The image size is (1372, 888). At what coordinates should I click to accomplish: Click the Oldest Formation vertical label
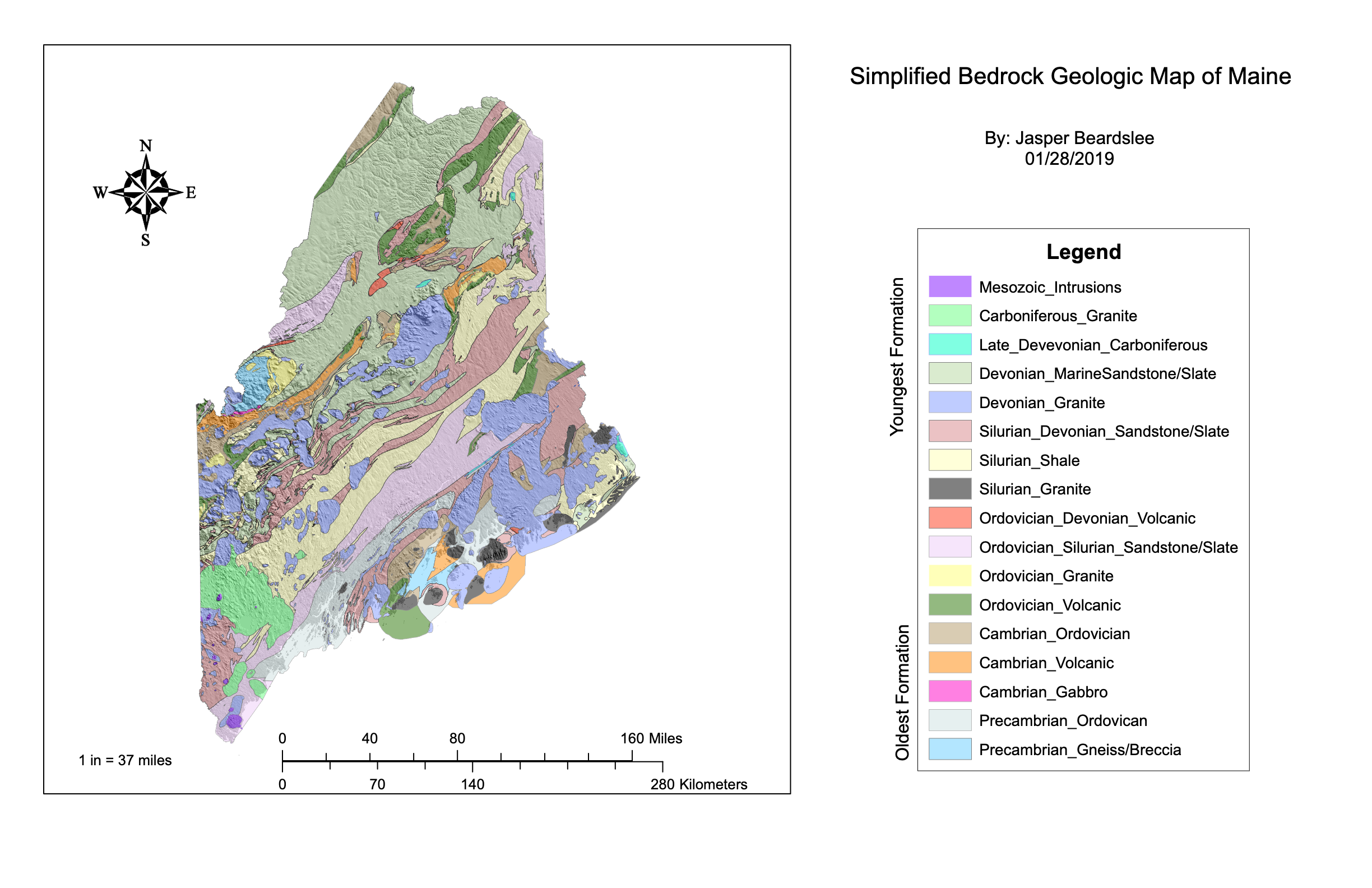902,692
